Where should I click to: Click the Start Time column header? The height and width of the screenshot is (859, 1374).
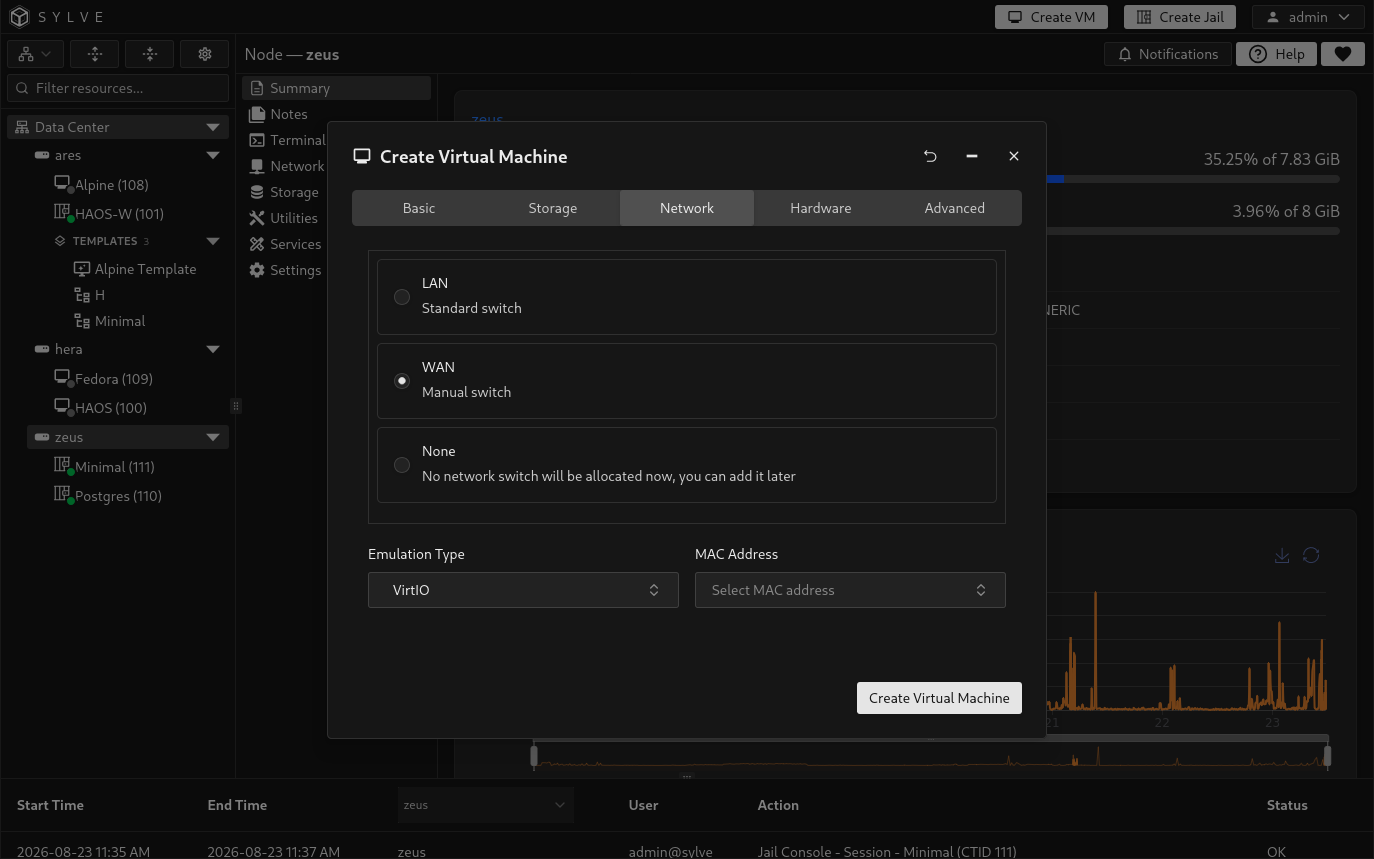pyautogui.click(x=50, y=805)
